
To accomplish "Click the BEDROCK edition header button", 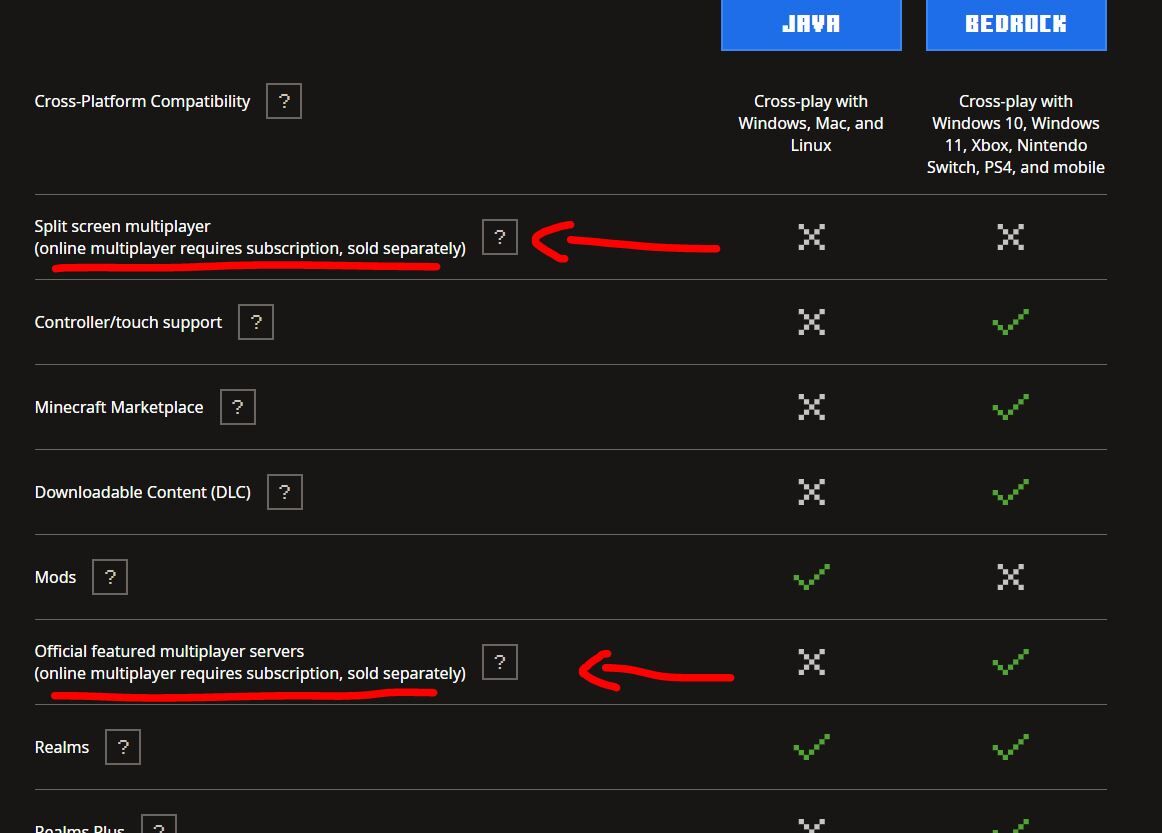I will pyautogui.click(x=1016, y=24).
